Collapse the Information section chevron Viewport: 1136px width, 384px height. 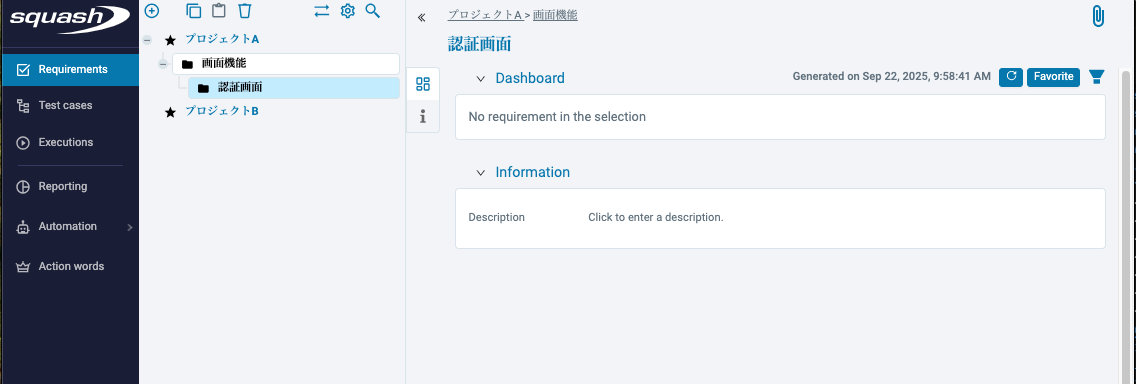(x=480, y=172)
